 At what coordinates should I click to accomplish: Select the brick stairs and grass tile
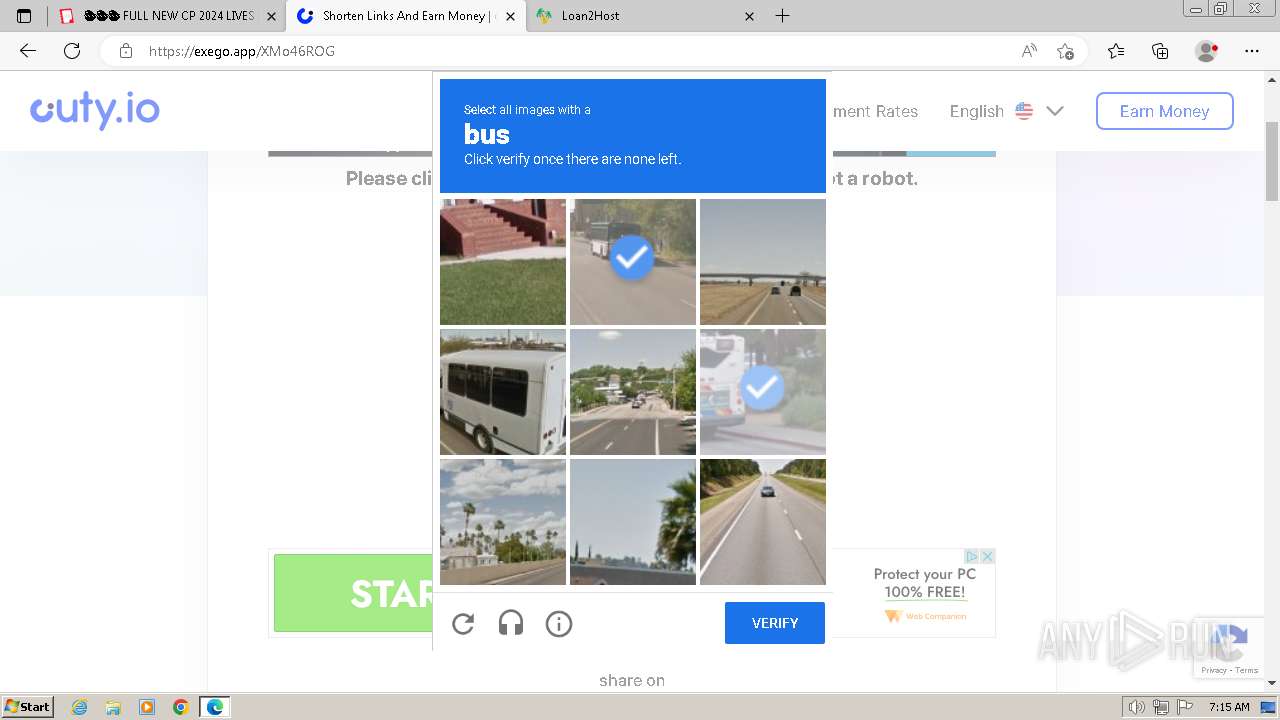[503, 262]
